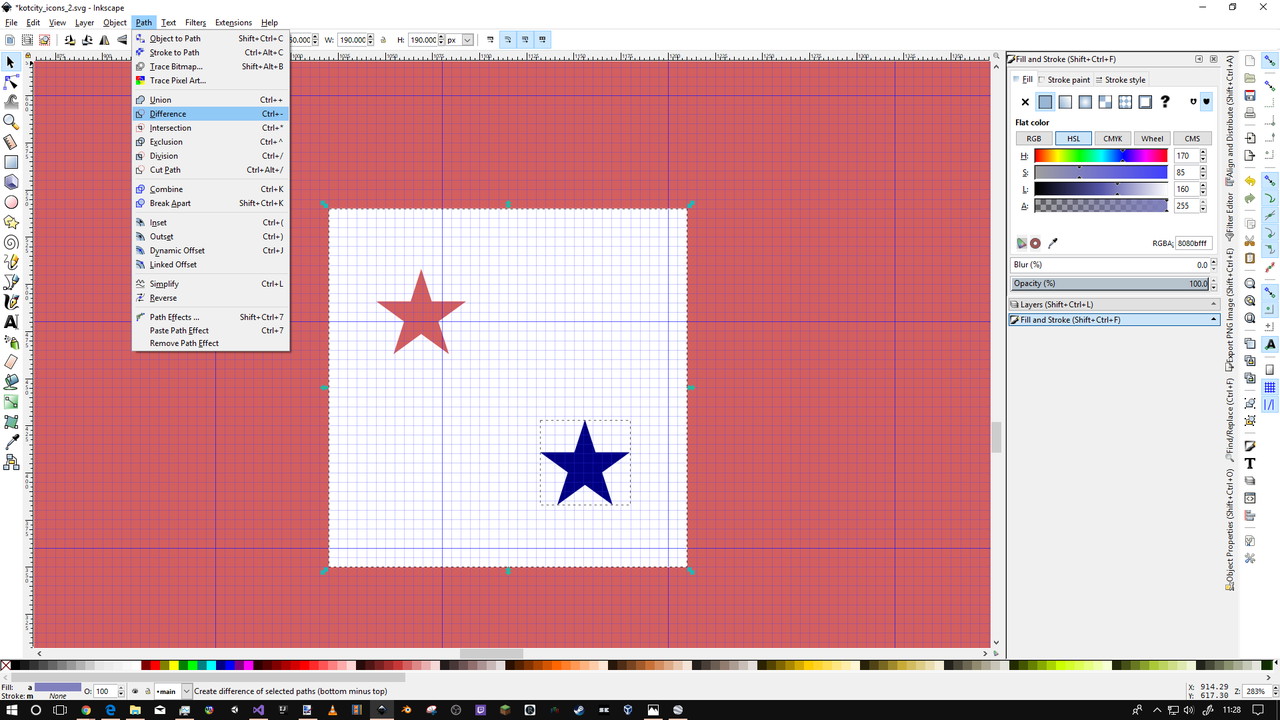Click the blue star on canvas
This screenshot has width=1280, height=720.
[585, 468]
